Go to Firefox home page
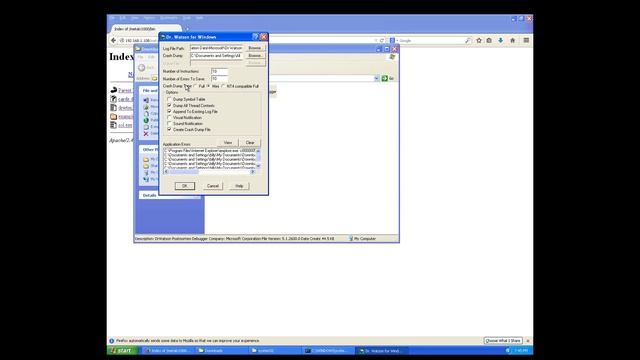Screen dimensions: 640x360 pyautogui.click(x=513, y=40)
